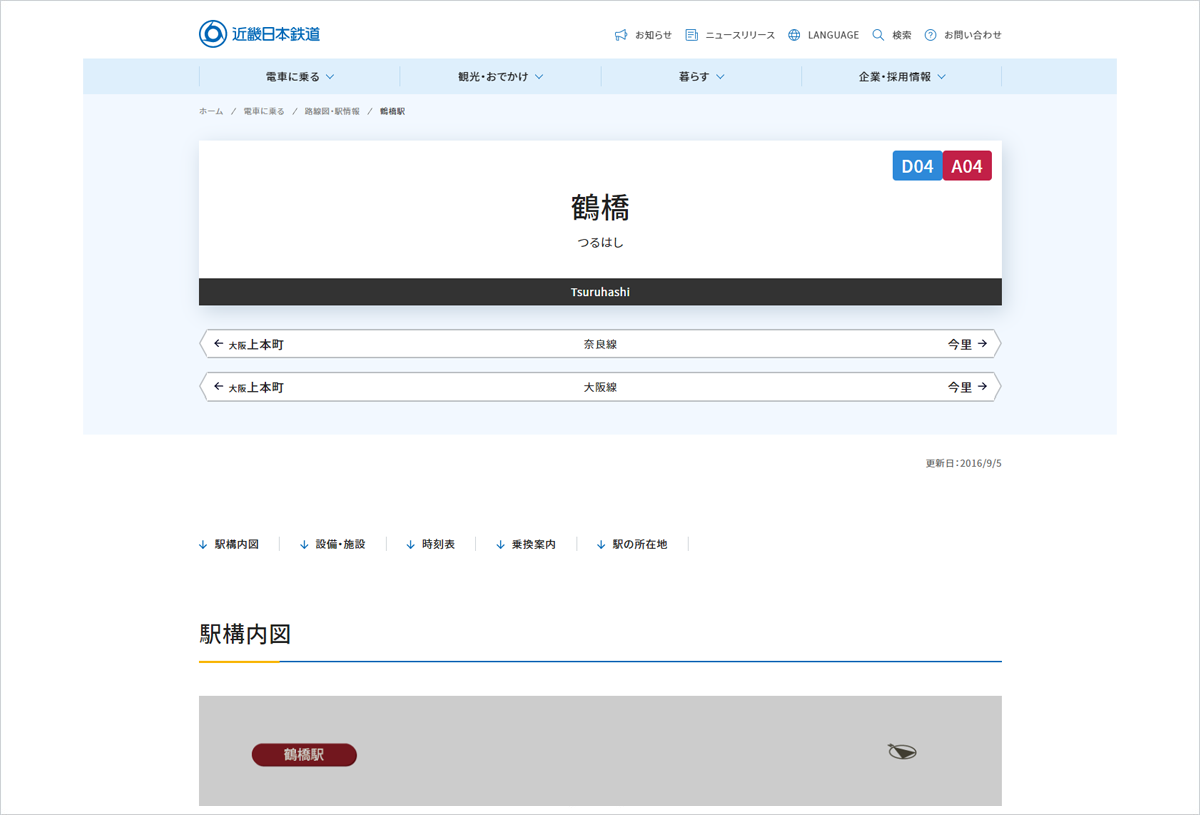Click the ホーム breadcrumb link
1200x815 pixels.
click(211, 111)
